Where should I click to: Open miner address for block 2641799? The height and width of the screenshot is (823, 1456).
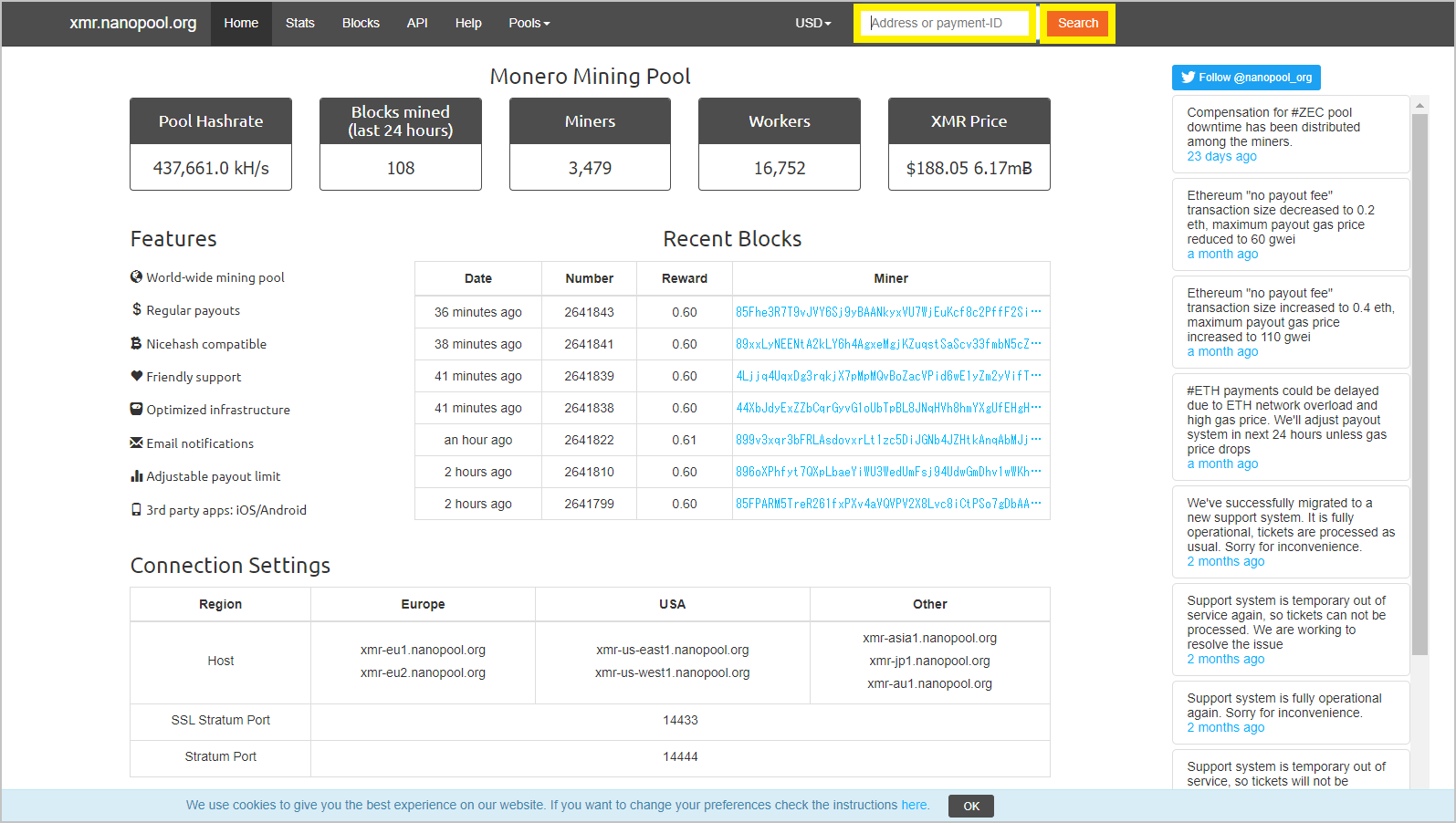tap(888, 504)
